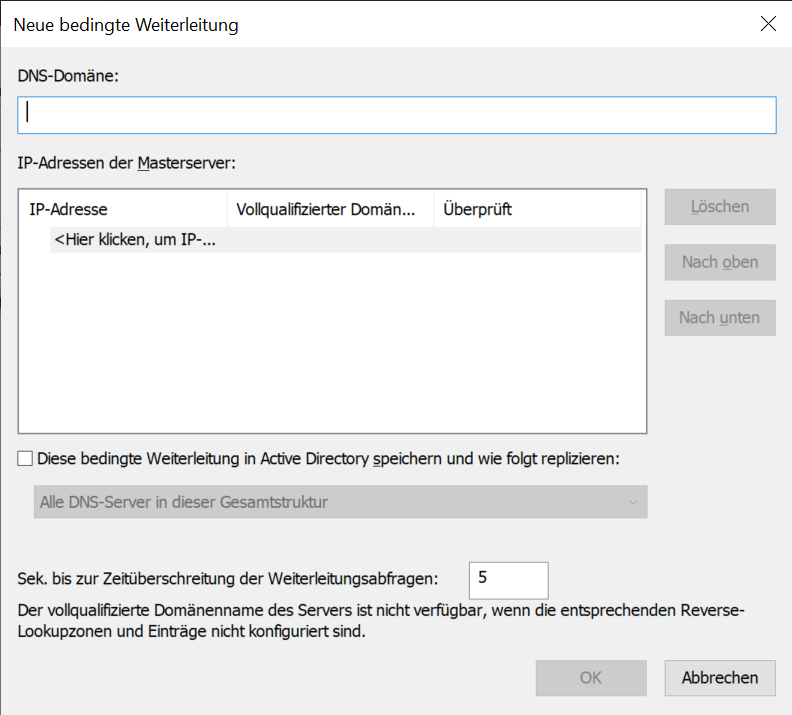Click the Nach unten button
The image size is (792, 715).
(x=720, y=318)
